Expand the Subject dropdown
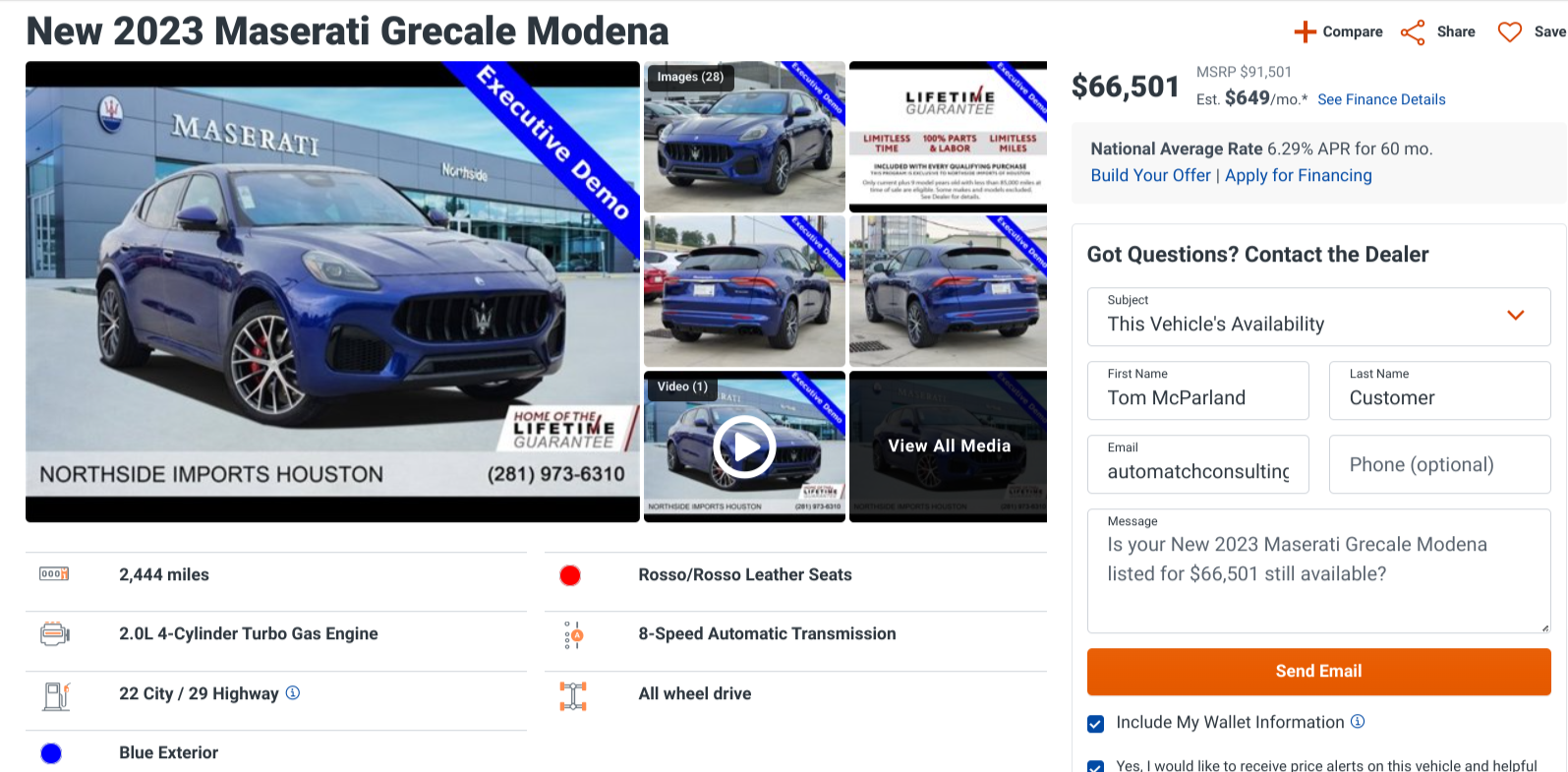This screenshot has width=1568, height=772. click(x=1515, y=316)
